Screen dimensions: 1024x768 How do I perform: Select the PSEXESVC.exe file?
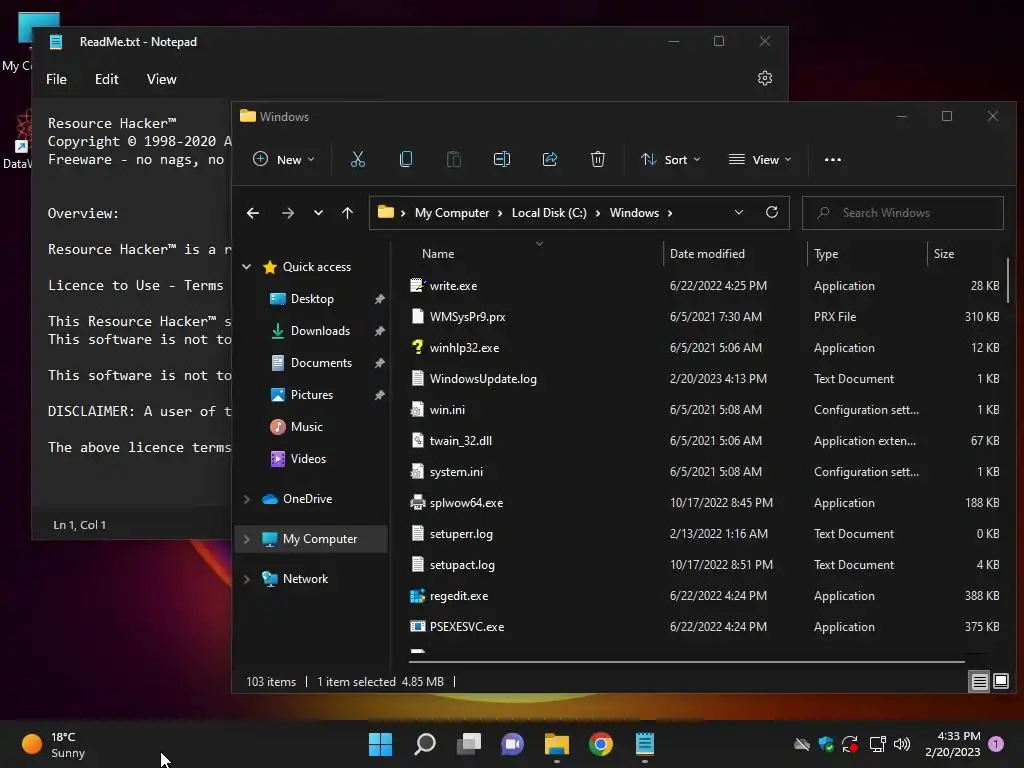(x=466, y=627)
